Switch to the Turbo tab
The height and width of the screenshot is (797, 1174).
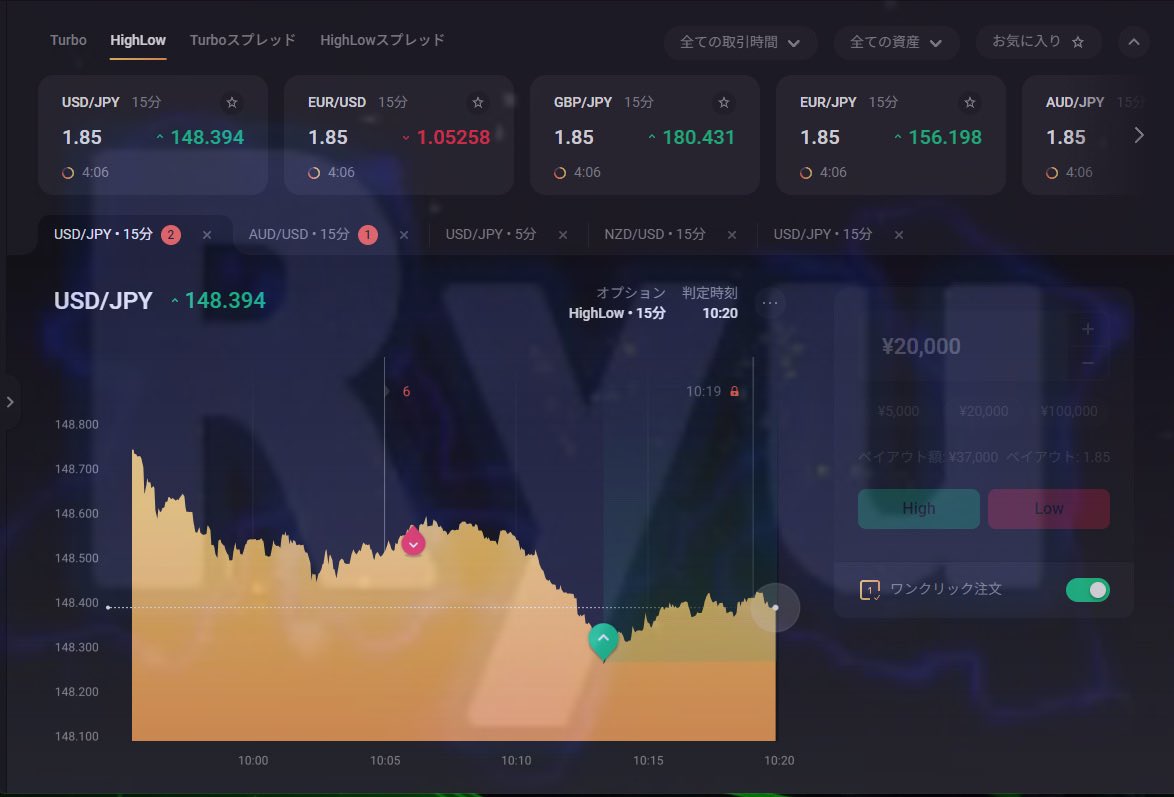click(x=68, y=40)
